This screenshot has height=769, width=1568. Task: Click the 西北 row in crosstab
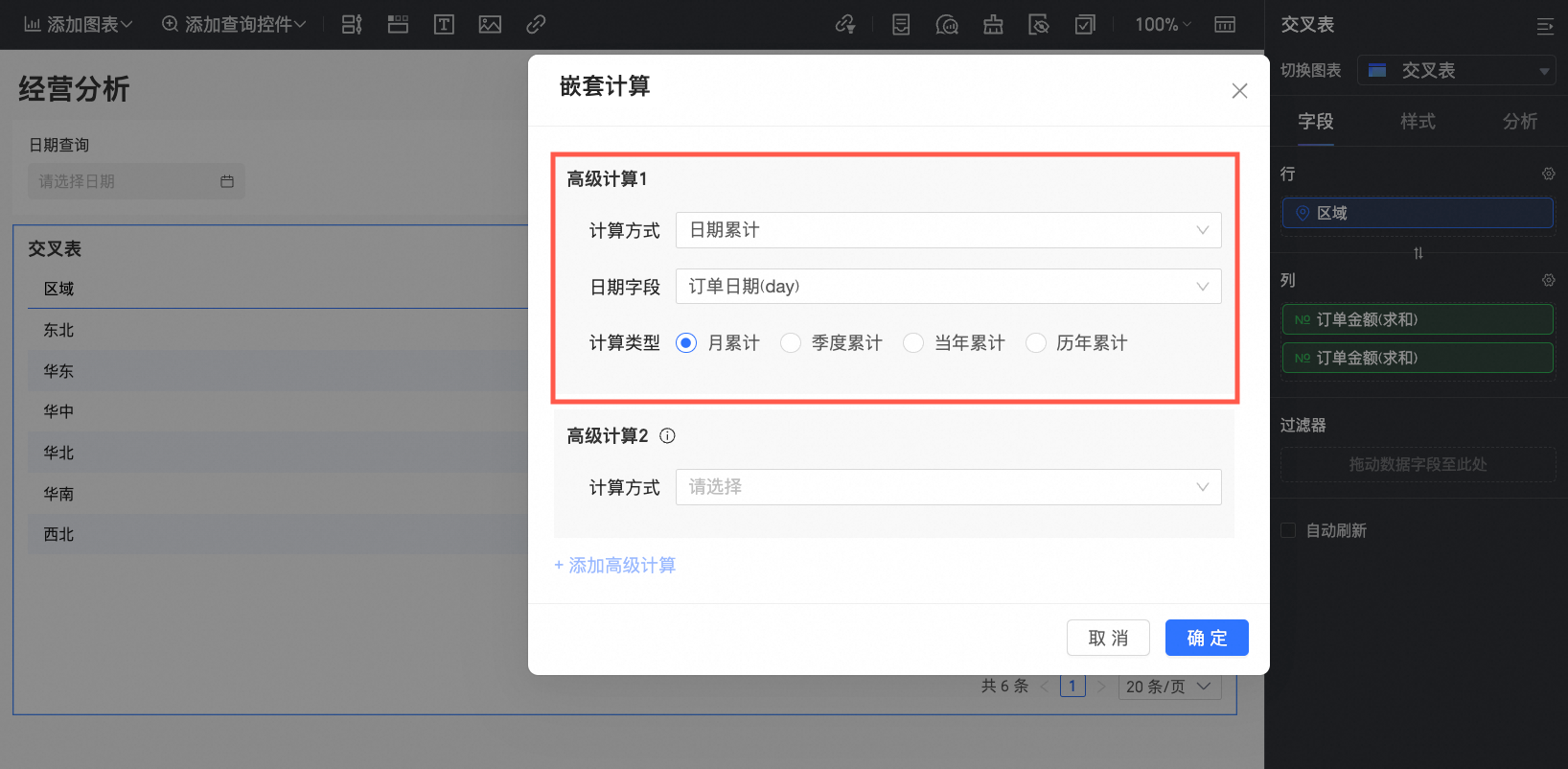coord(278,534)
